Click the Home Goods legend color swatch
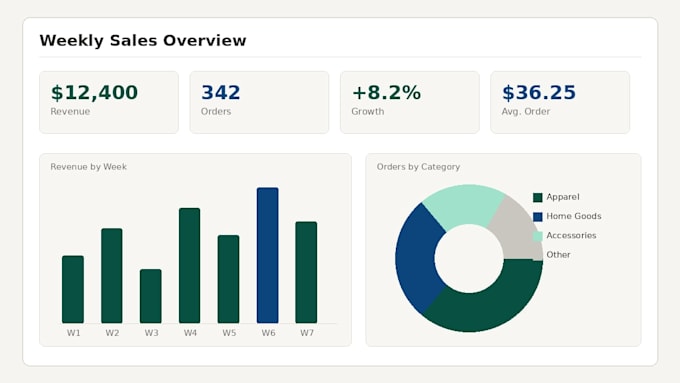 tap(537, 217)
